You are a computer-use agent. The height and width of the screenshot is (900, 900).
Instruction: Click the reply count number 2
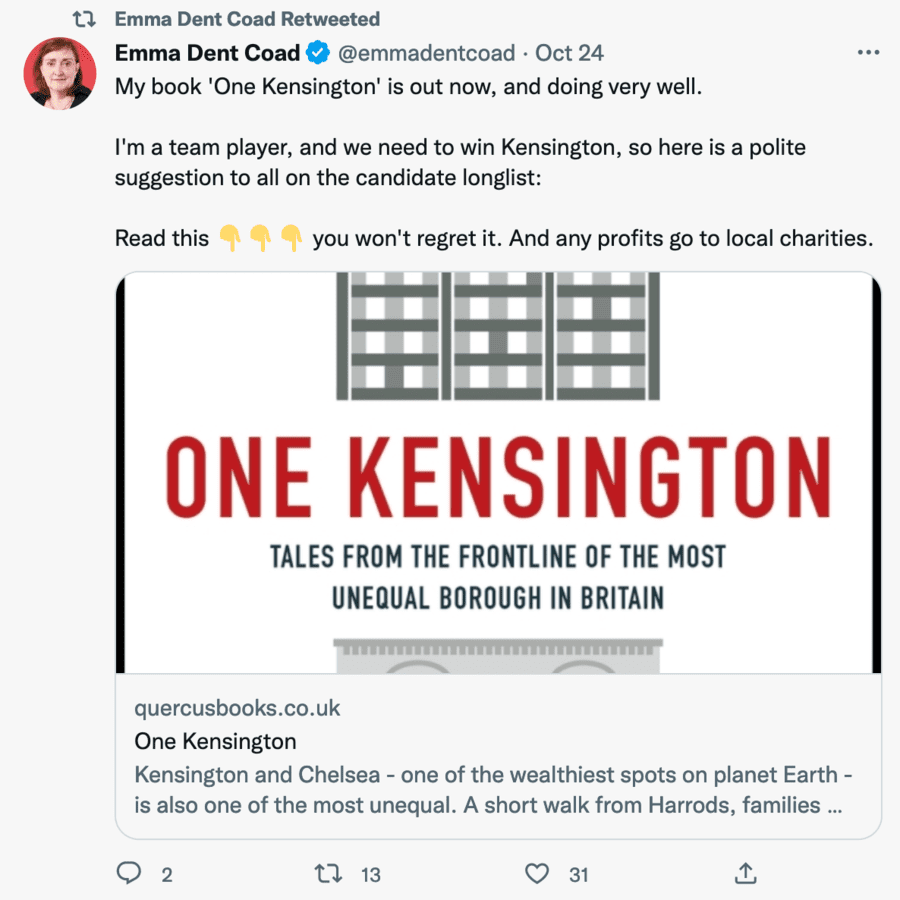pos(167,874)
